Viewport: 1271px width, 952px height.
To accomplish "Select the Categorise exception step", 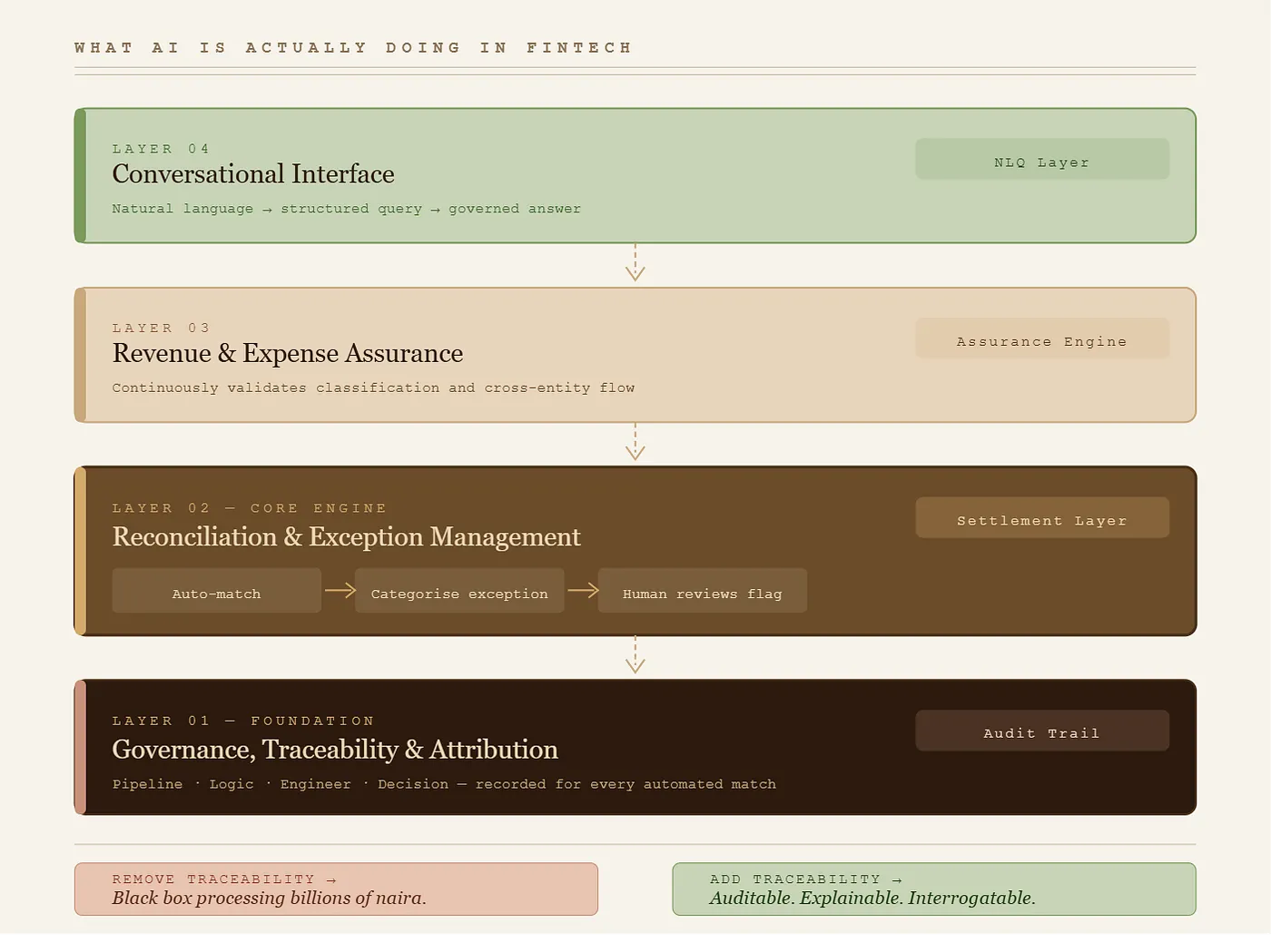I will point(459,592).
